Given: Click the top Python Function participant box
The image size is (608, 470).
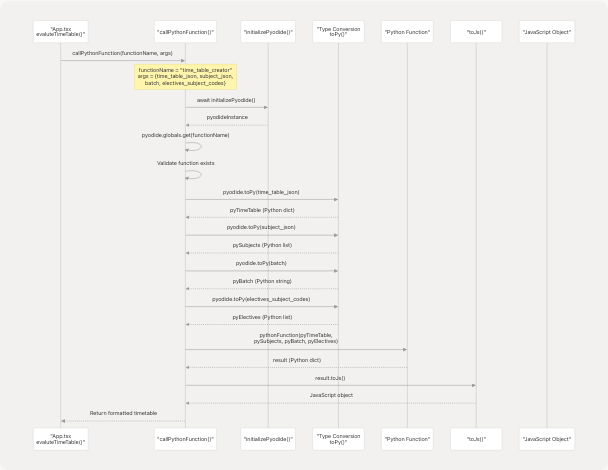Looking at the screenshot, I should (407, 31).
